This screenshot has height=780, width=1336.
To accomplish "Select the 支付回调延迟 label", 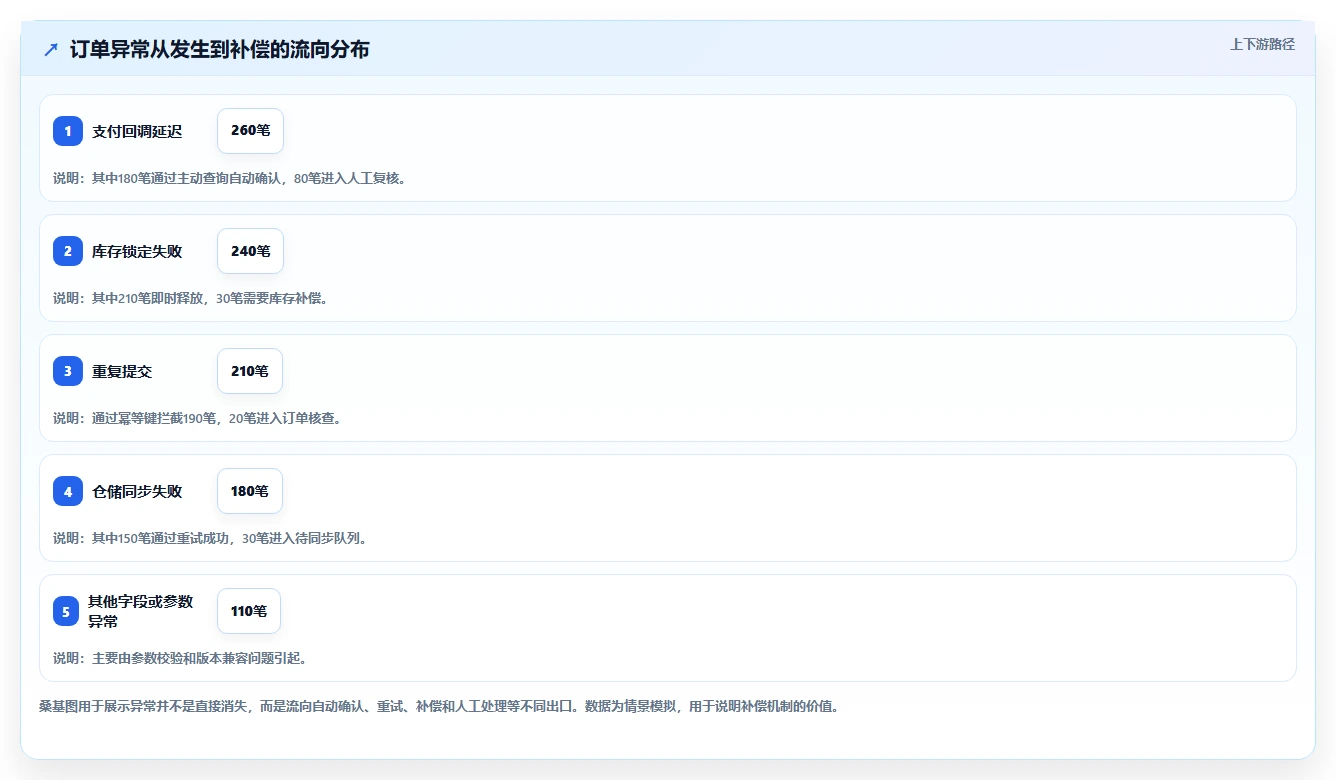I will [x=137, y=131].
